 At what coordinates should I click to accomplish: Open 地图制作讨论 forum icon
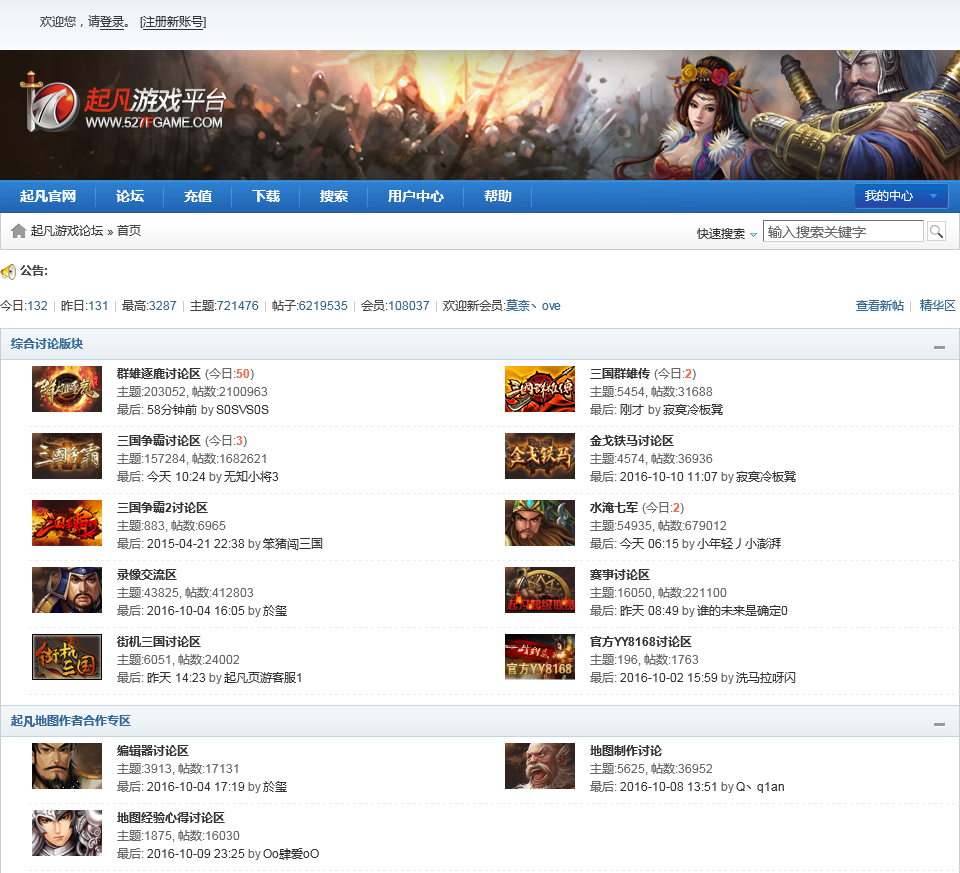pos(540,766)
